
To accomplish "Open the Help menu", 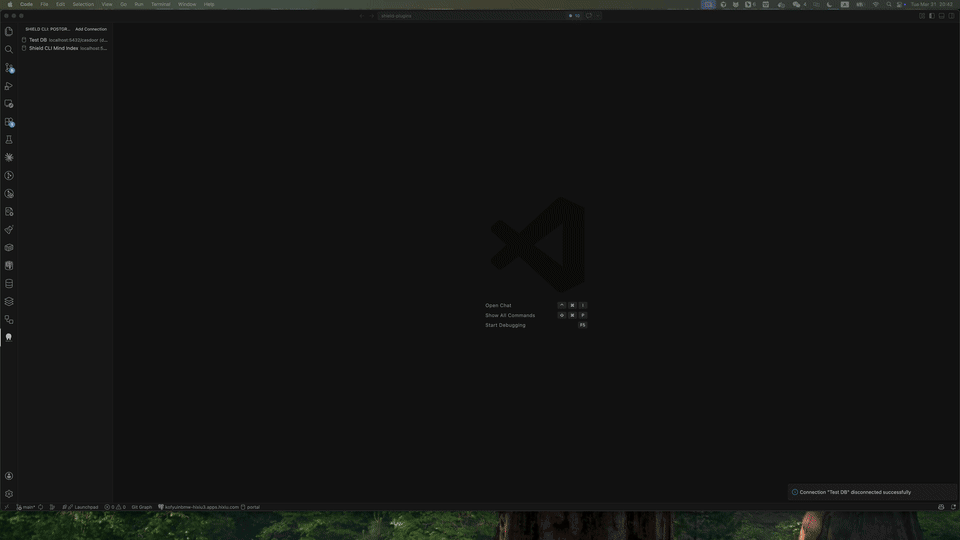I will click(x=209, y=4).
